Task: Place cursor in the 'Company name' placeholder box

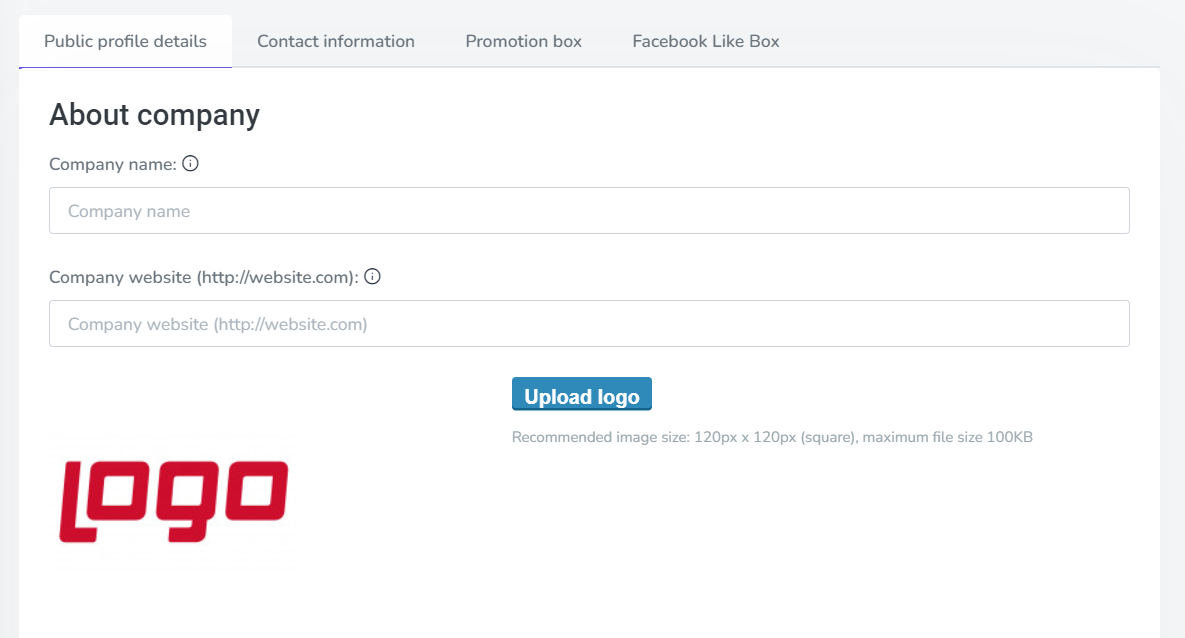Action: pos(589,211)
